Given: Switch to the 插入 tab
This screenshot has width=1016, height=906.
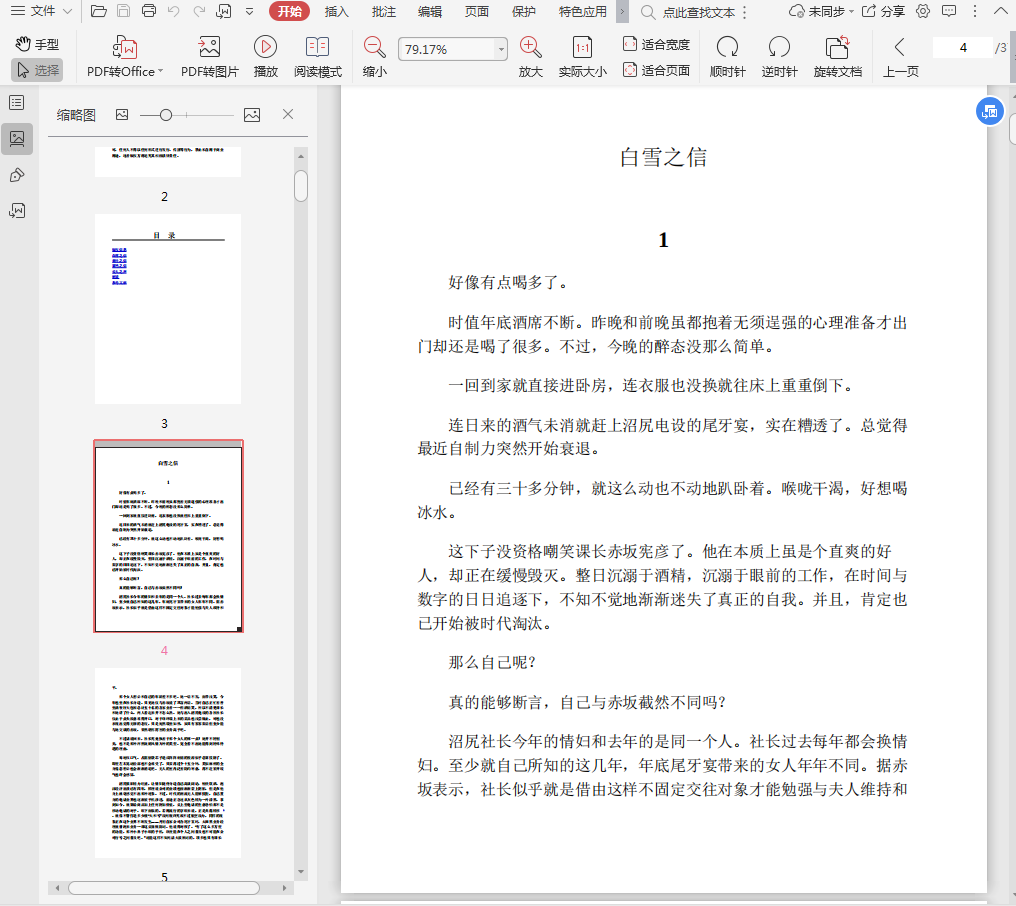Looking at the screenshot, I should (336, 12).
